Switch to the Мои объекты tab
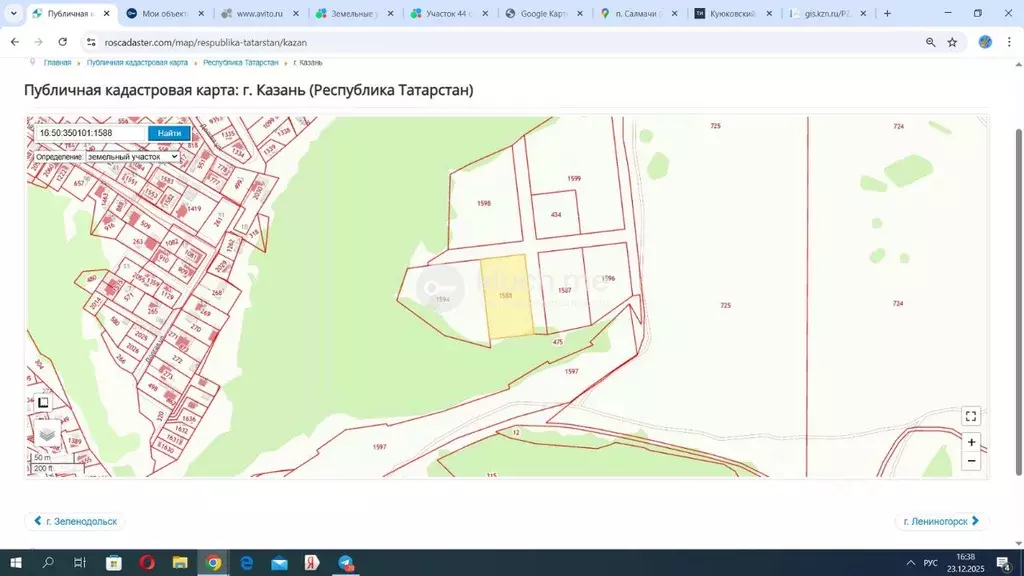The height and width of the screenshot is (576, 1024). pyautogui.click(x=165, y=13)
